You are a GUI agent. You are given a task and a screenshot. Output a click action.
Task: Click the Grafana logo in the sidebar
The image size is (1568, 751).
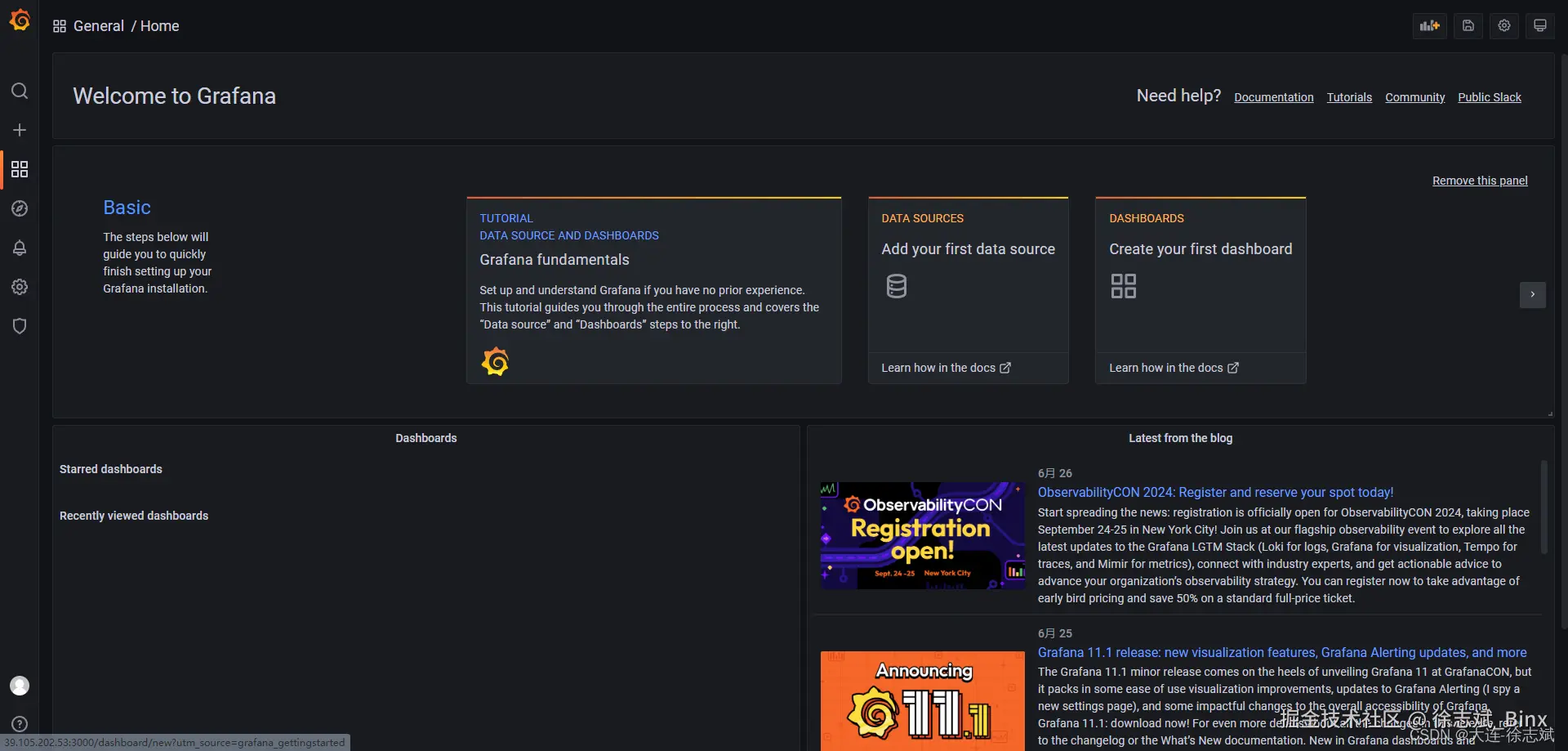[x=20, y=20]
